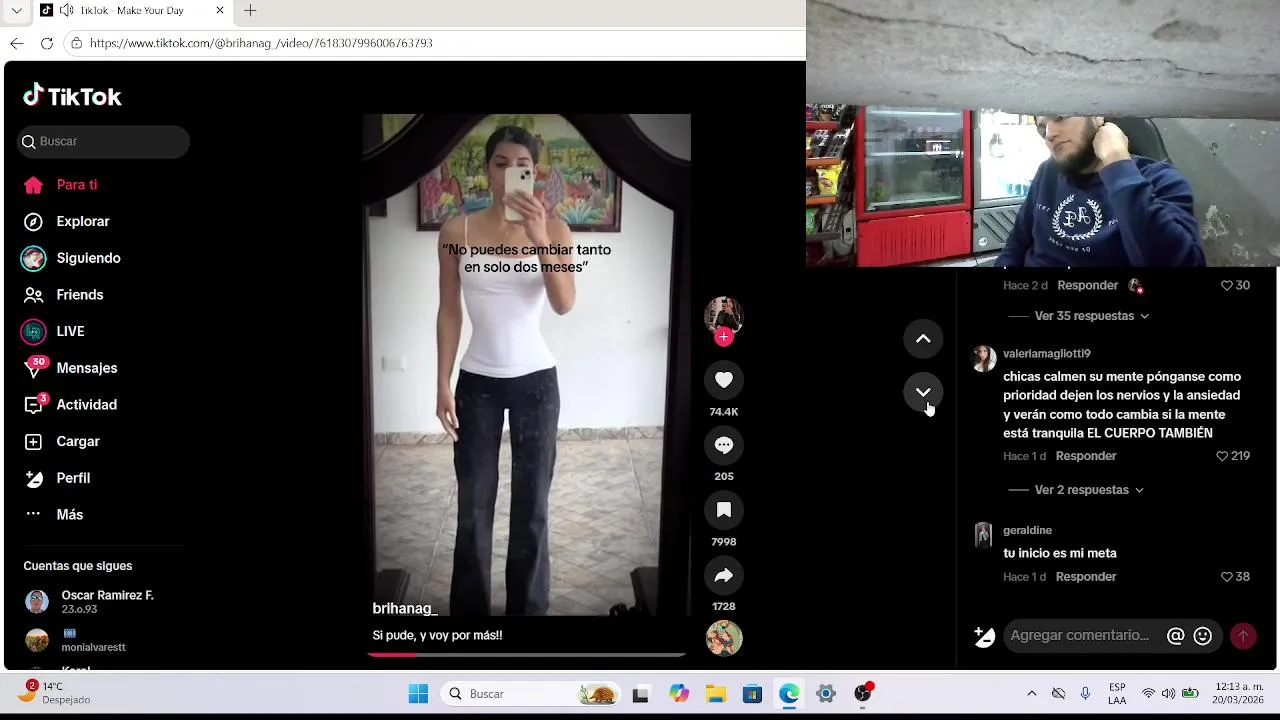Launch Copilot from the taskbar
Screen dimensions: 1280x720
tap(679, 694)
